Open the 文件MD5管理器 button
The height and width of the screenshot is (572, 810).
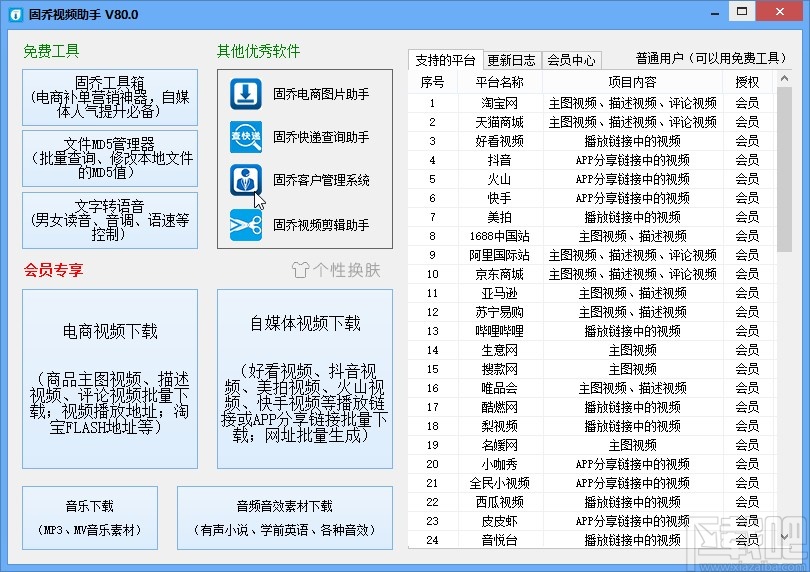(x=110, y=158)
